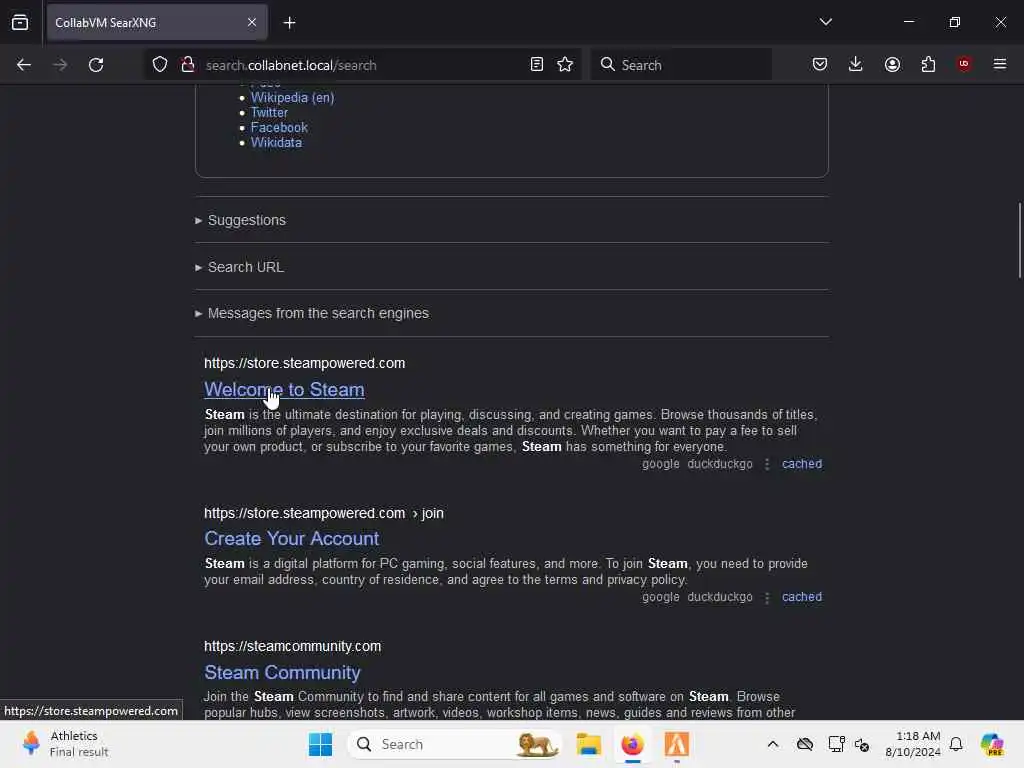This screenshot has width=1024, height=768.
Task: Open the Firefox account icon
Action: 892,64
